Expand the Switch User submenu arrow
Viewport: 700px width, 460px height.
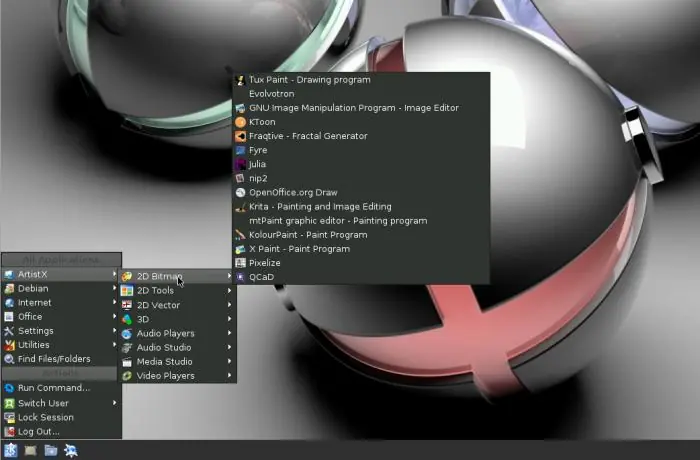click(x=115, y=403)
